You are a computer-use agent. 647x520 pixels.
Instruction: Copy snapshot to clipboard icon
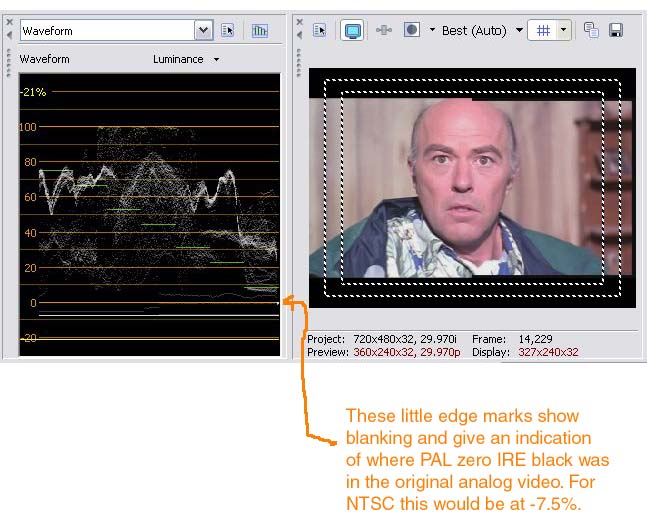click(591, 30)
